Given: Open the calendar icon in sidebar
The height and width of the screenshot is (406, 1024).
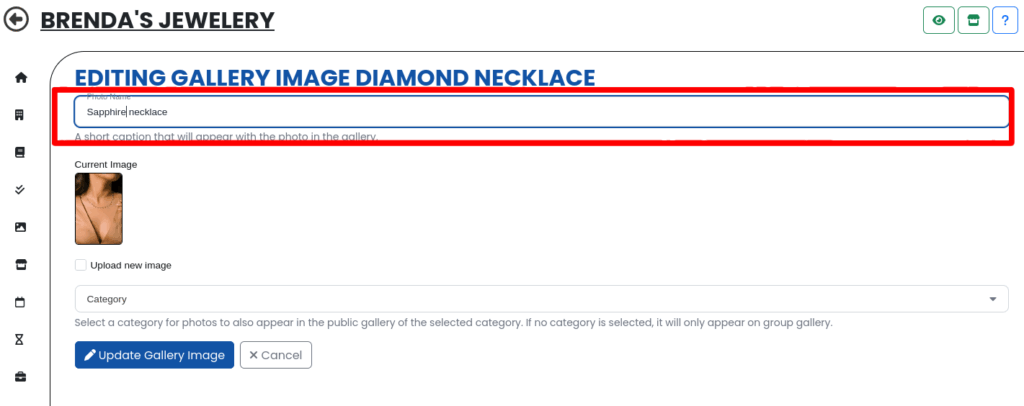Looking at the screenshot, I should tap(21, 302).
